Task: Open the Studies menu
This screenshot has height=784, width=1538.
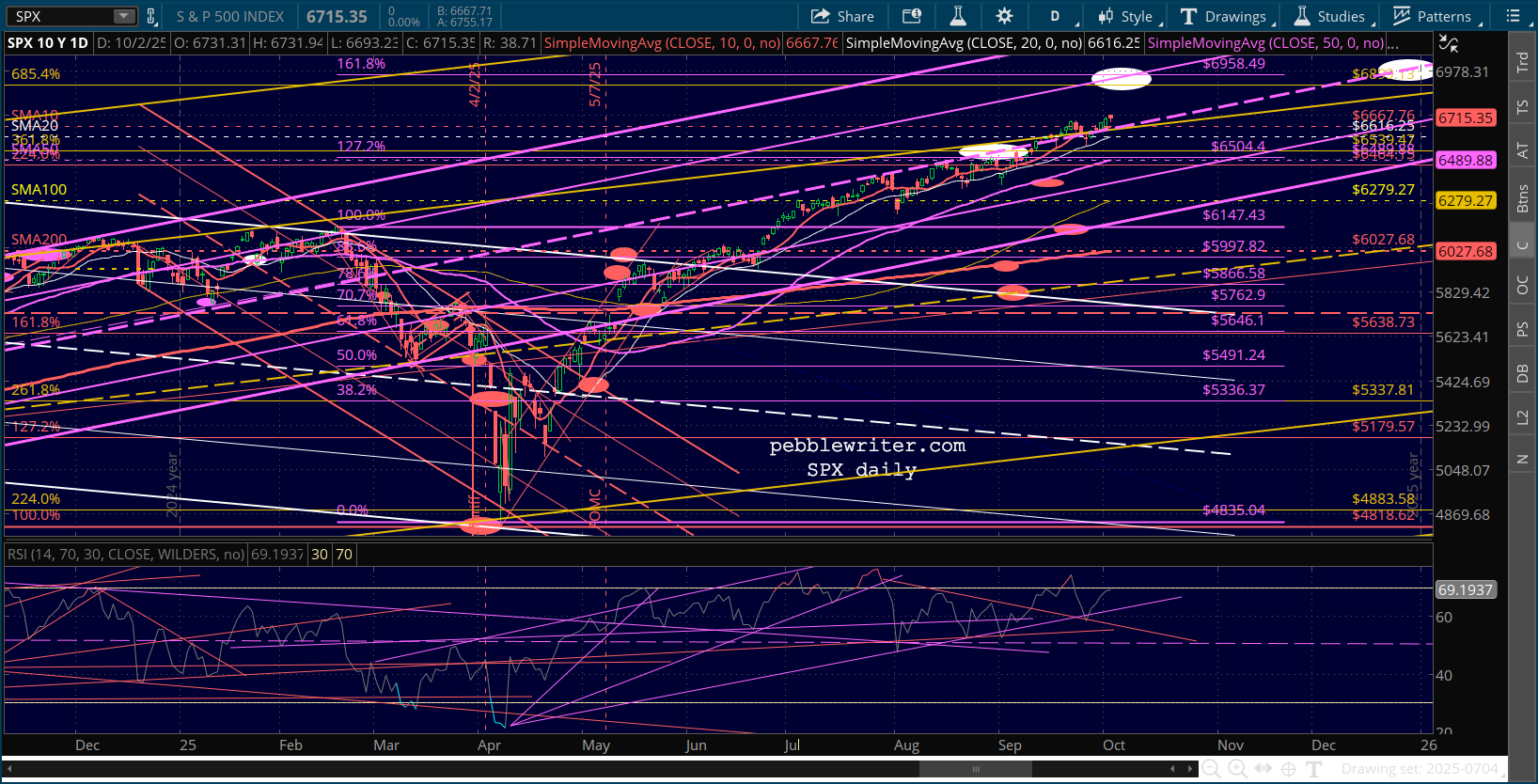Action: pyautogui.click(x=1332, y=16)
